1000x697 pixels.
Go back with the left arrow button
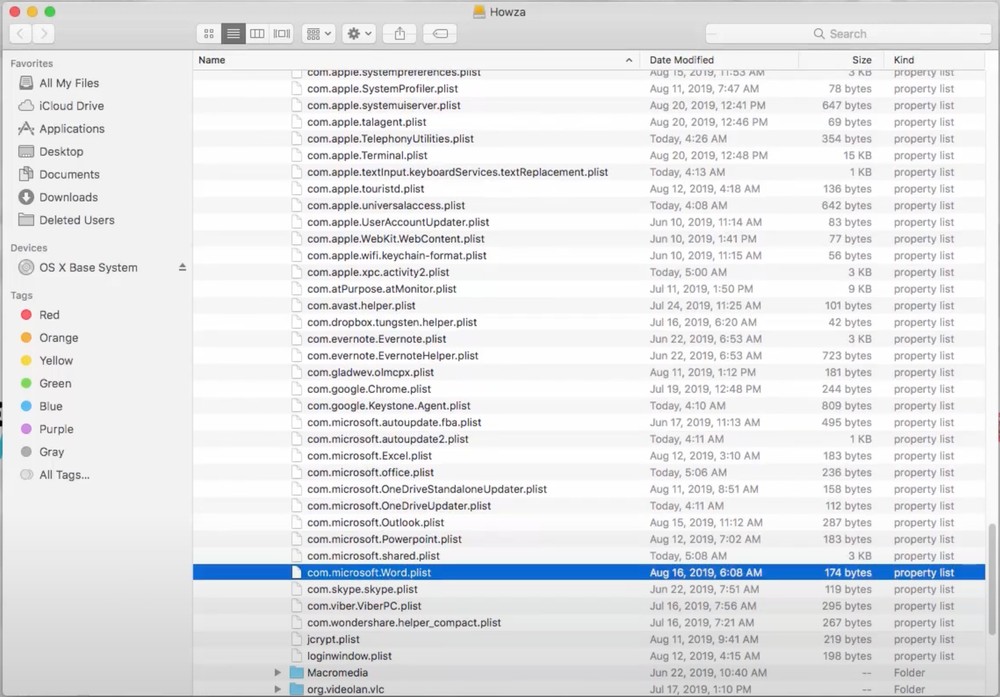tap(20, 34)
